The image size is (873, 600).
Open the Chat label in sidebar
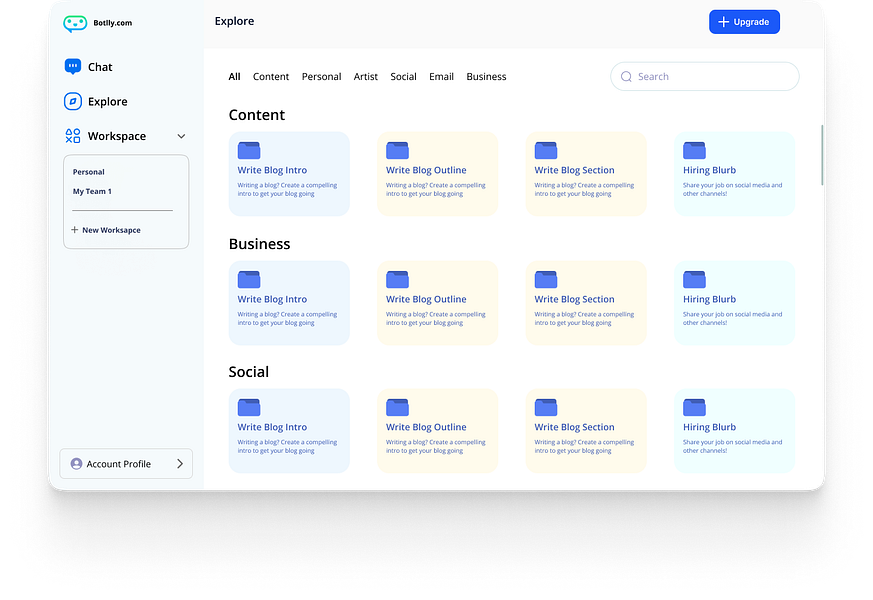tap(100, 67)
